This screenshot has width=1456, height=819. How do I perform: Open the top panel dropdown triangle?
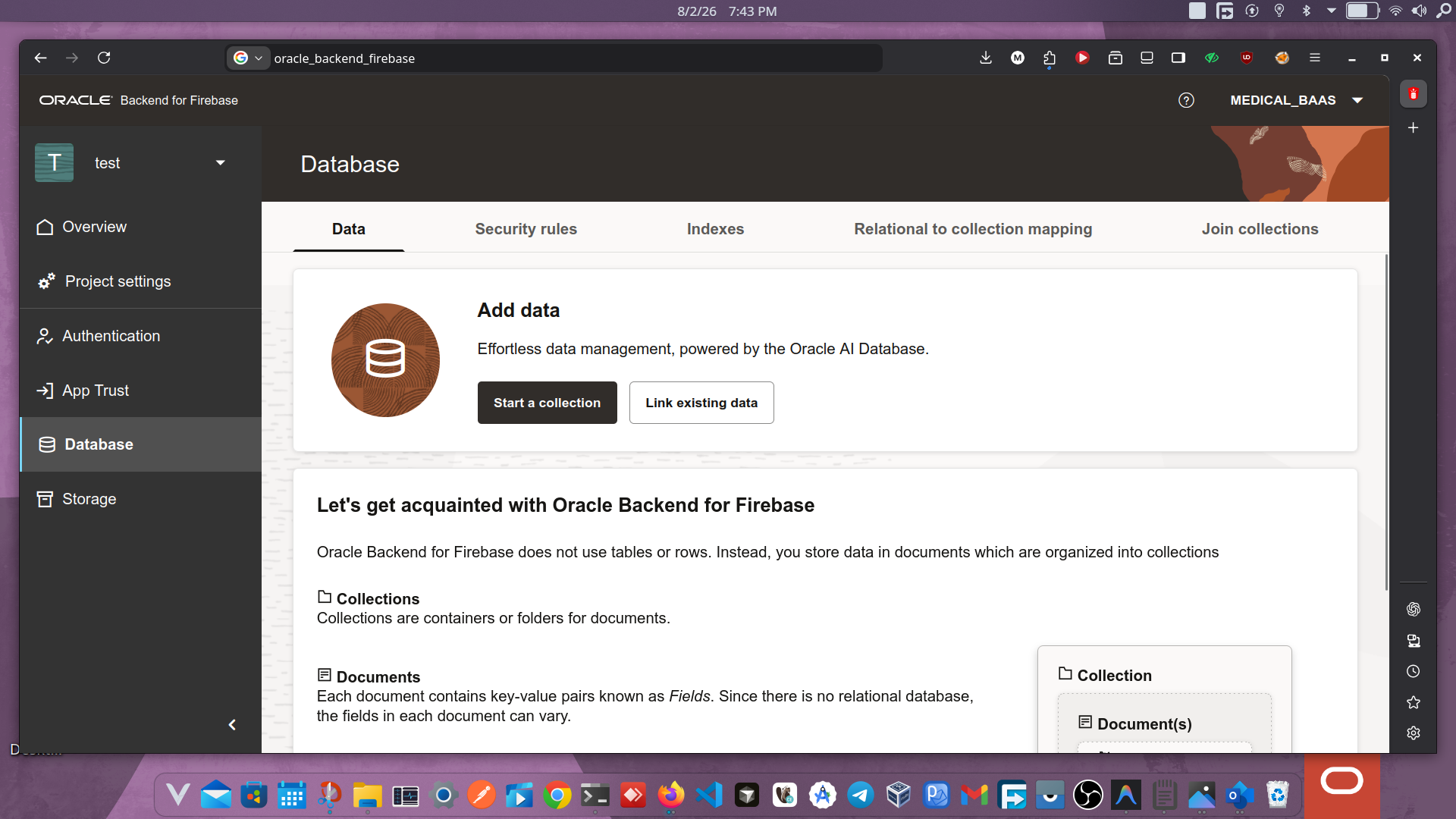(1331, 11)
